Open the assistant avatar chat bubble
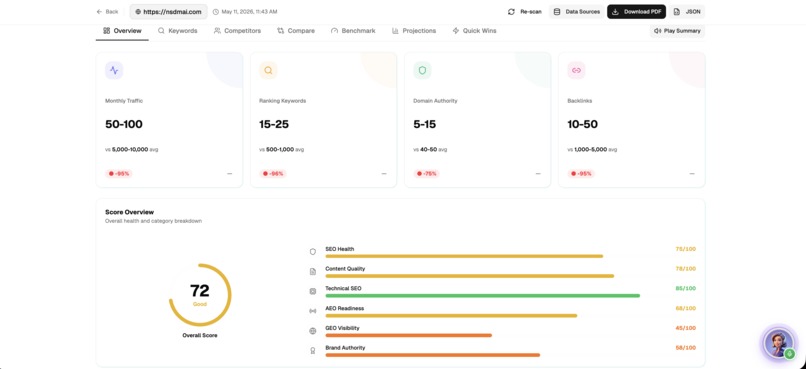 [x=779, y=343]
